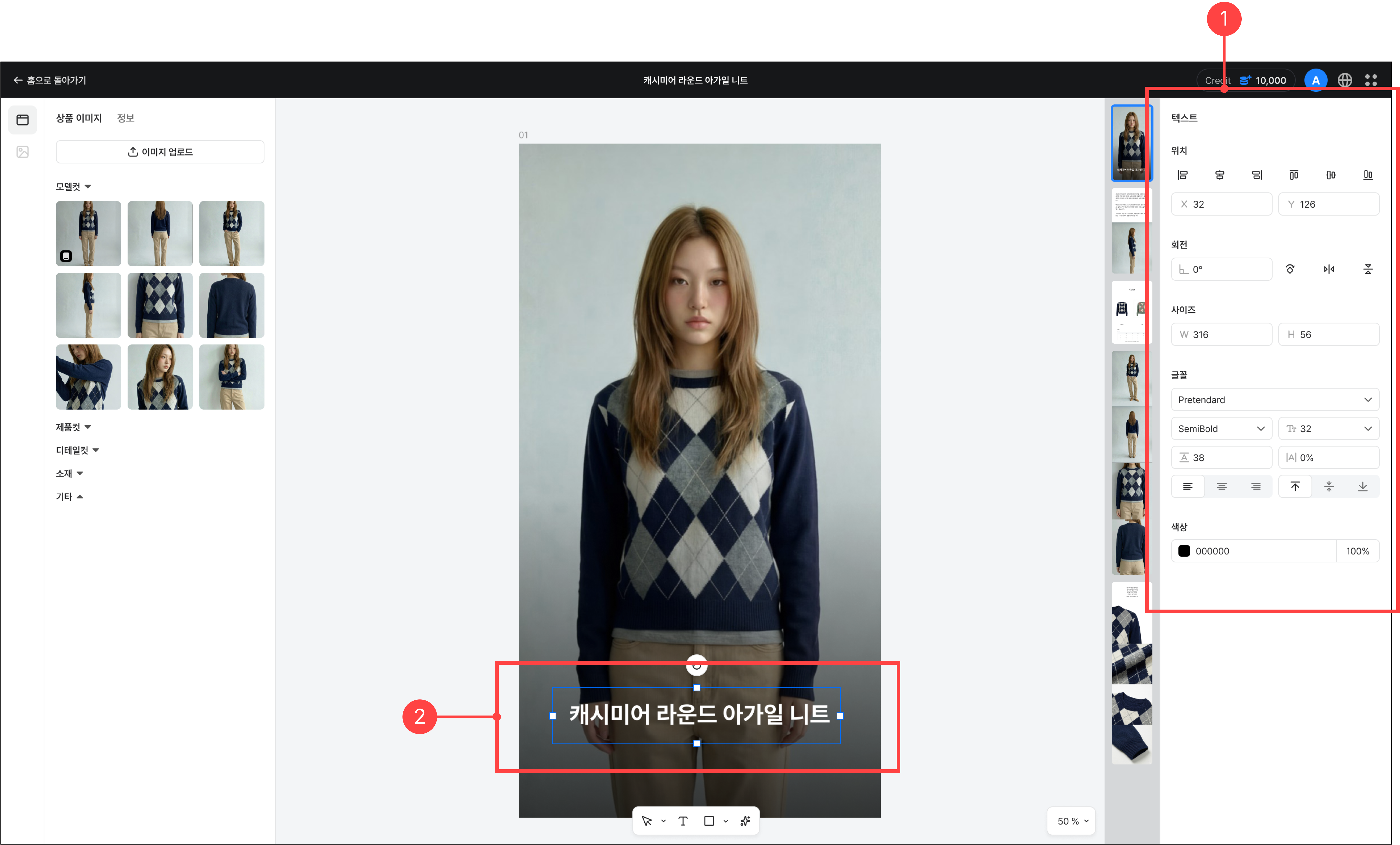Select the pointer selection tool
The height and width of the screenshot is (845, 1400).
point(647,821)
